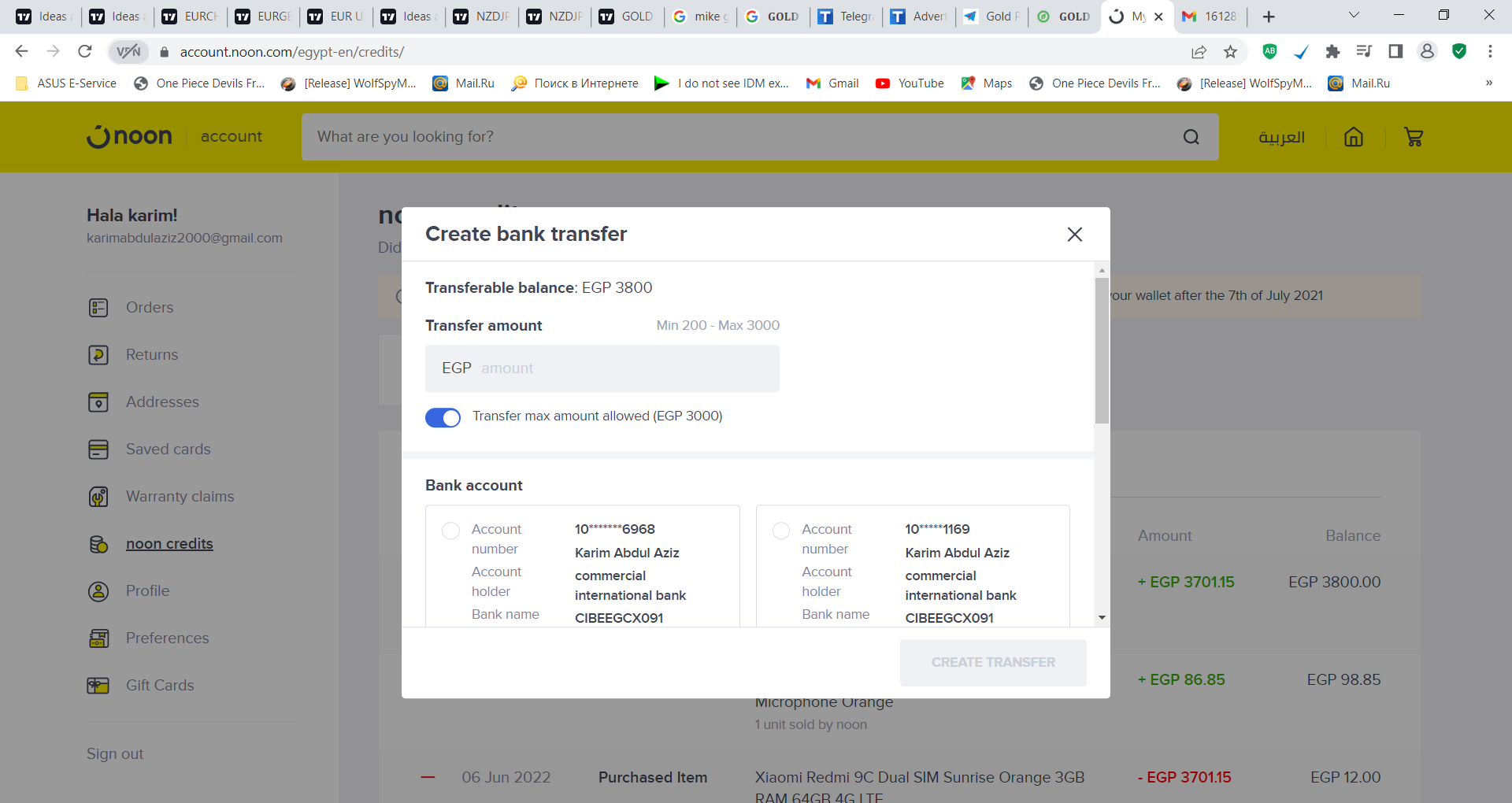Go to noon home icon

[x=1353, y=137]
